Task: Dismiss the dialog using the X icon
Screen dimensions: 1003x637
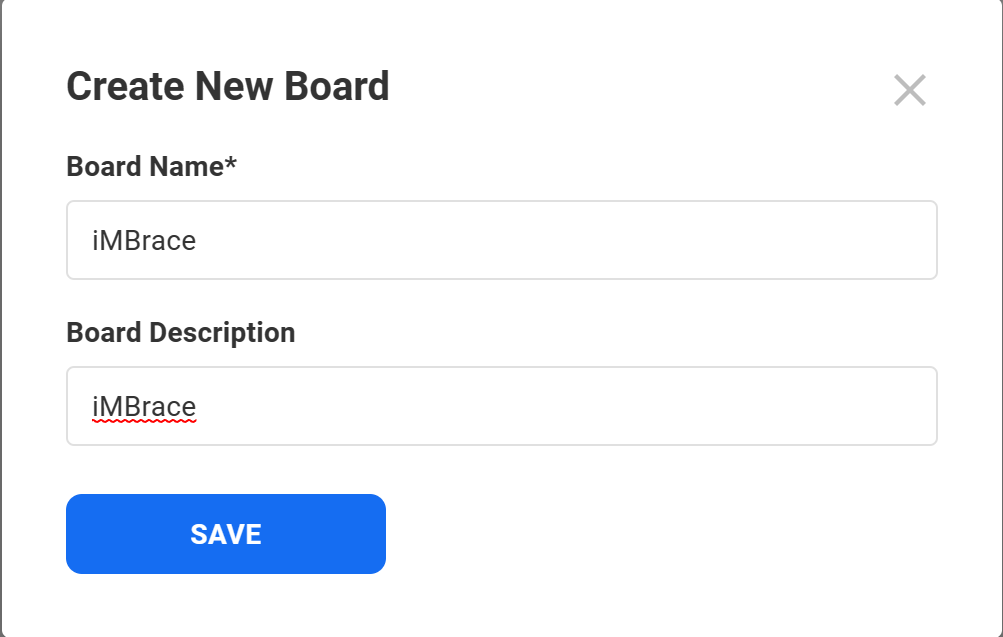Action: (x=909, y=90)
